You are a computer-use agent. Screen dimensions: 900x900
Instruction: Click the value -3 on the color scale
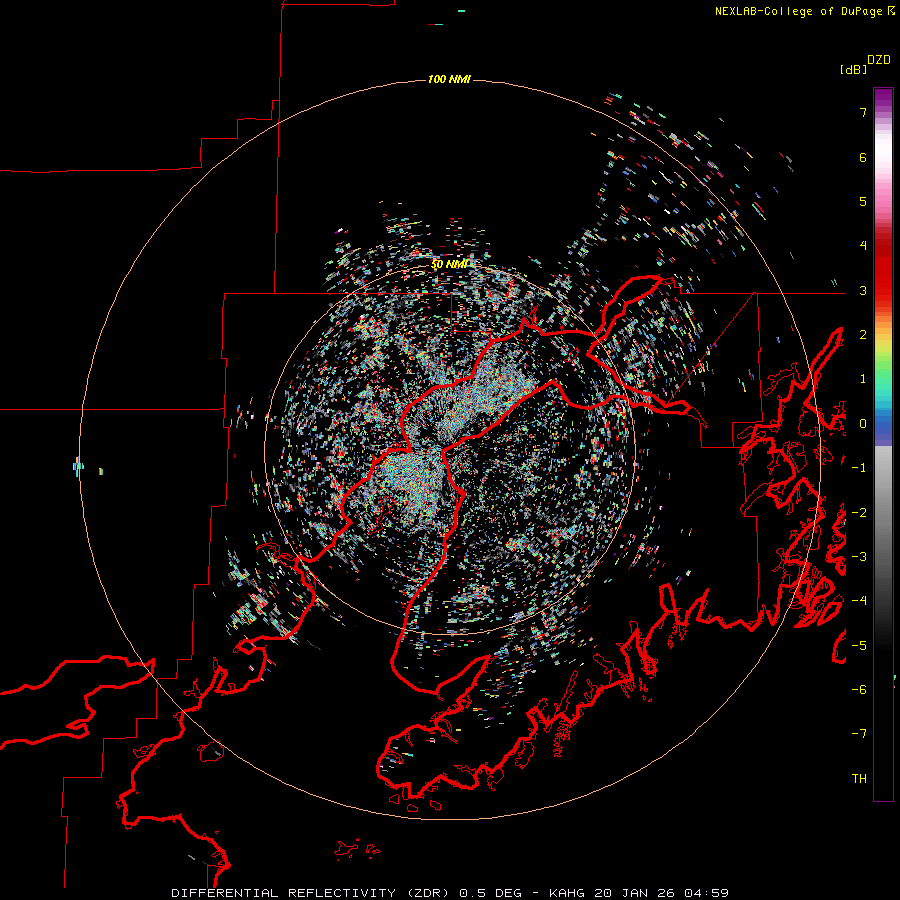(x=859, y=556)
